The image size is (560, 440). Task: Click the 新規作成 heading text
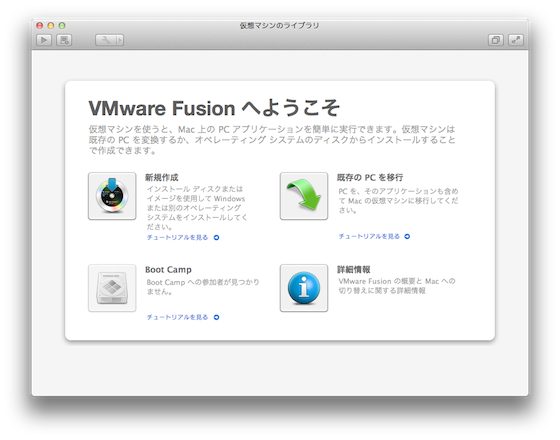tap(162, 178)
